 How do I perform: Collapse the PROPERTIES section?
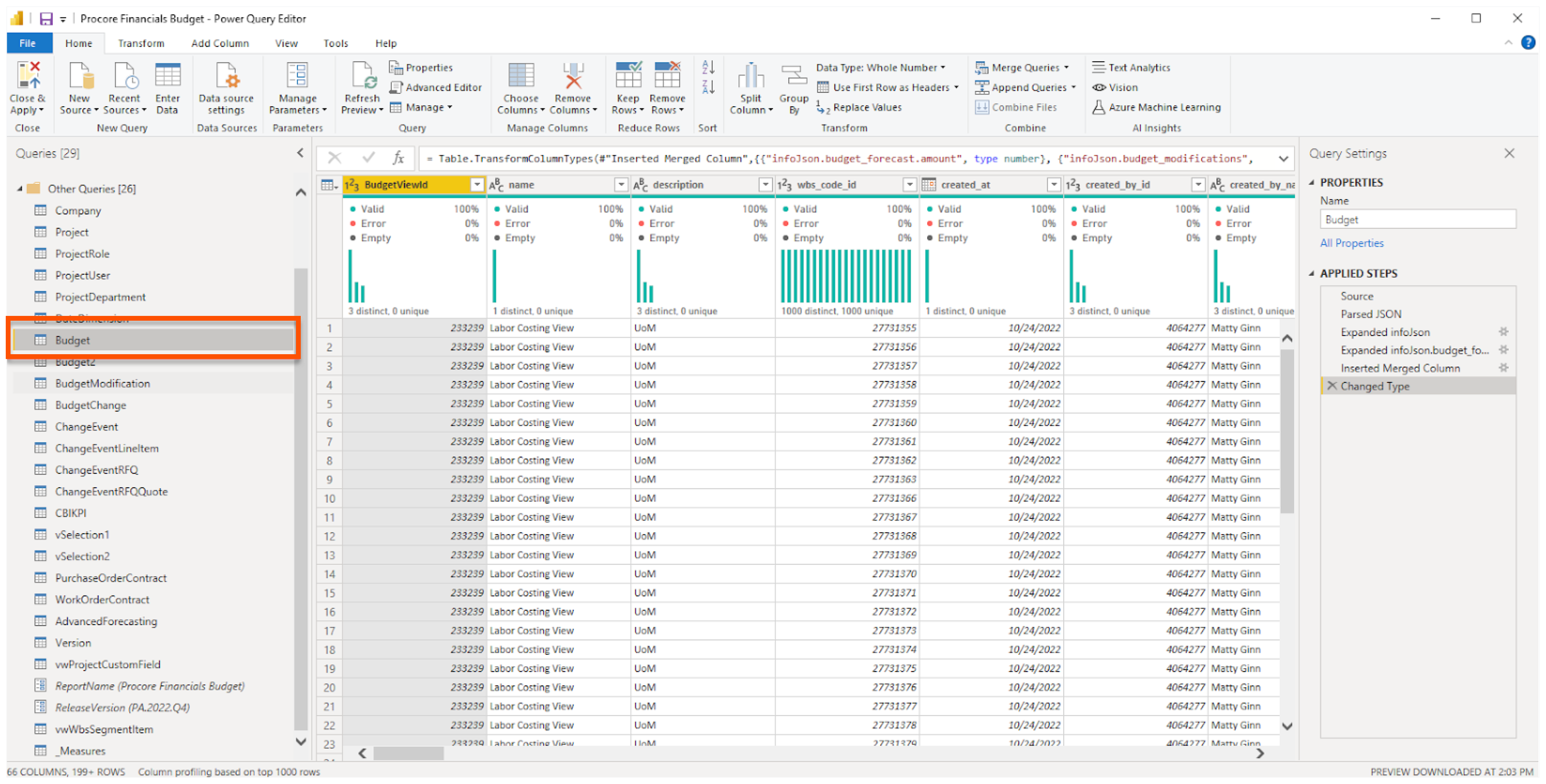coord(1311,182)
